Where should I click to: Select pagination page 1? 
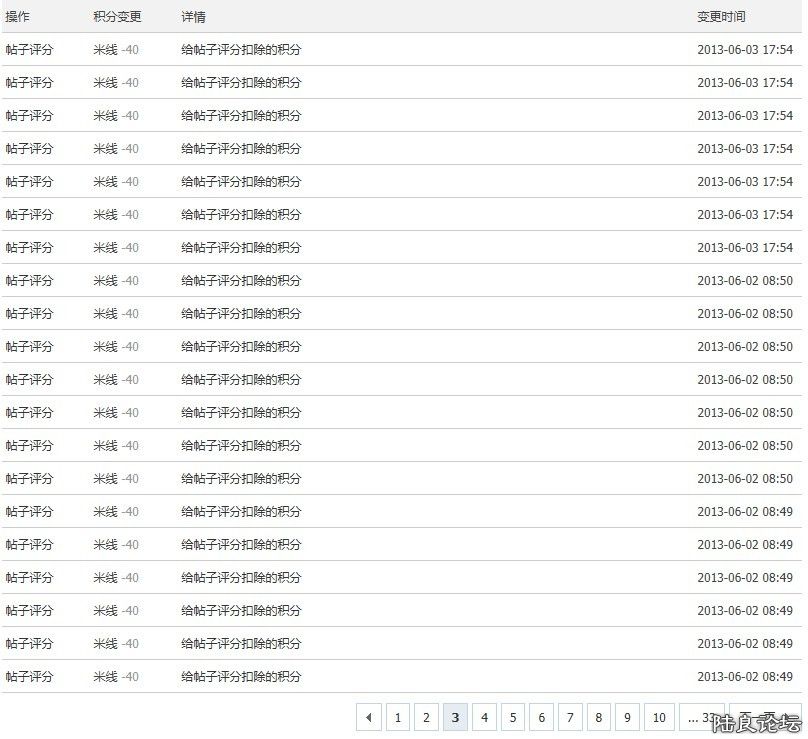(398, 717)
